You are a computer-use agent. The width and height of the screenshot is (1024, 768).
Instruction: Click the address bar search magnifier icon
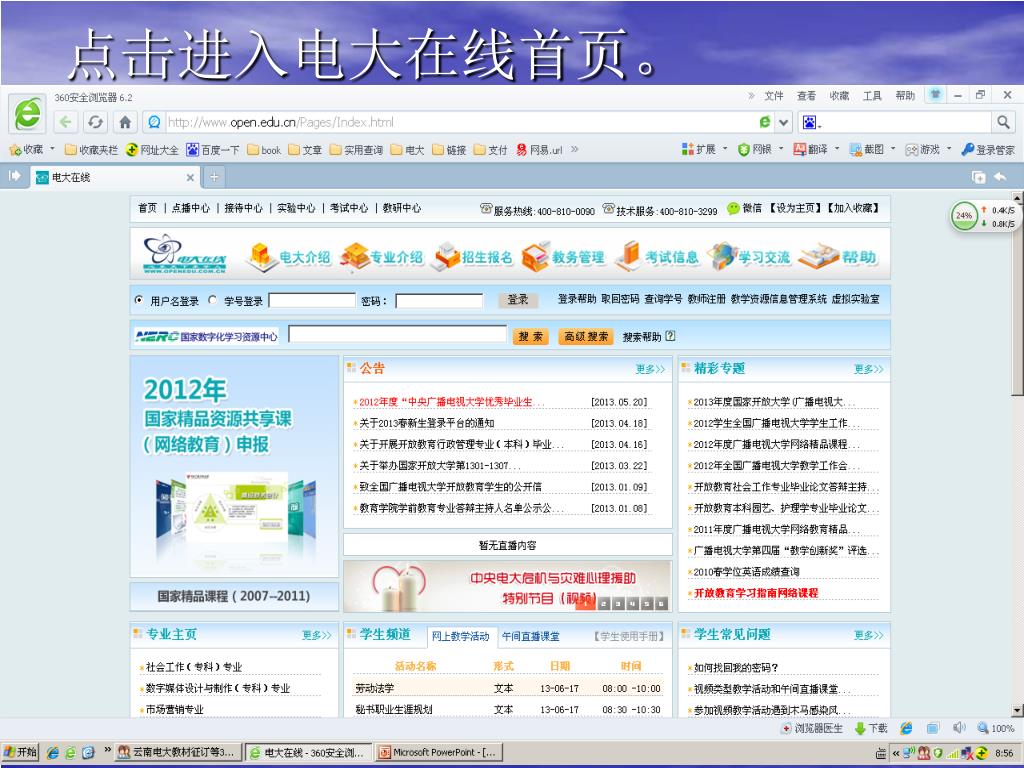point(1003,121)
